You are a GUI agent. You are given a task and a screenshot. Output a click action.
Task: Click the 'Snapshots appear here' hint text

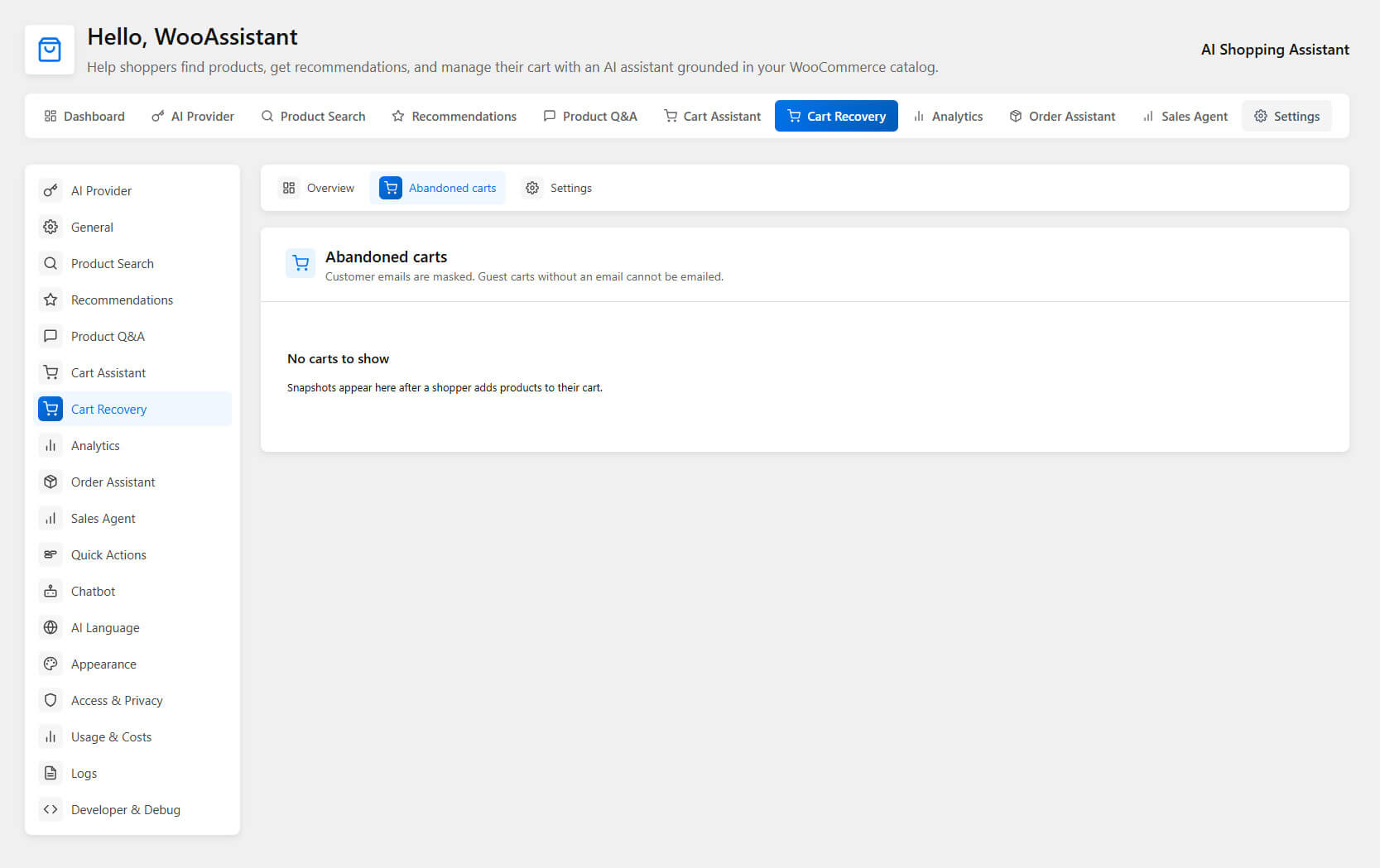click(x=445, y=388)
